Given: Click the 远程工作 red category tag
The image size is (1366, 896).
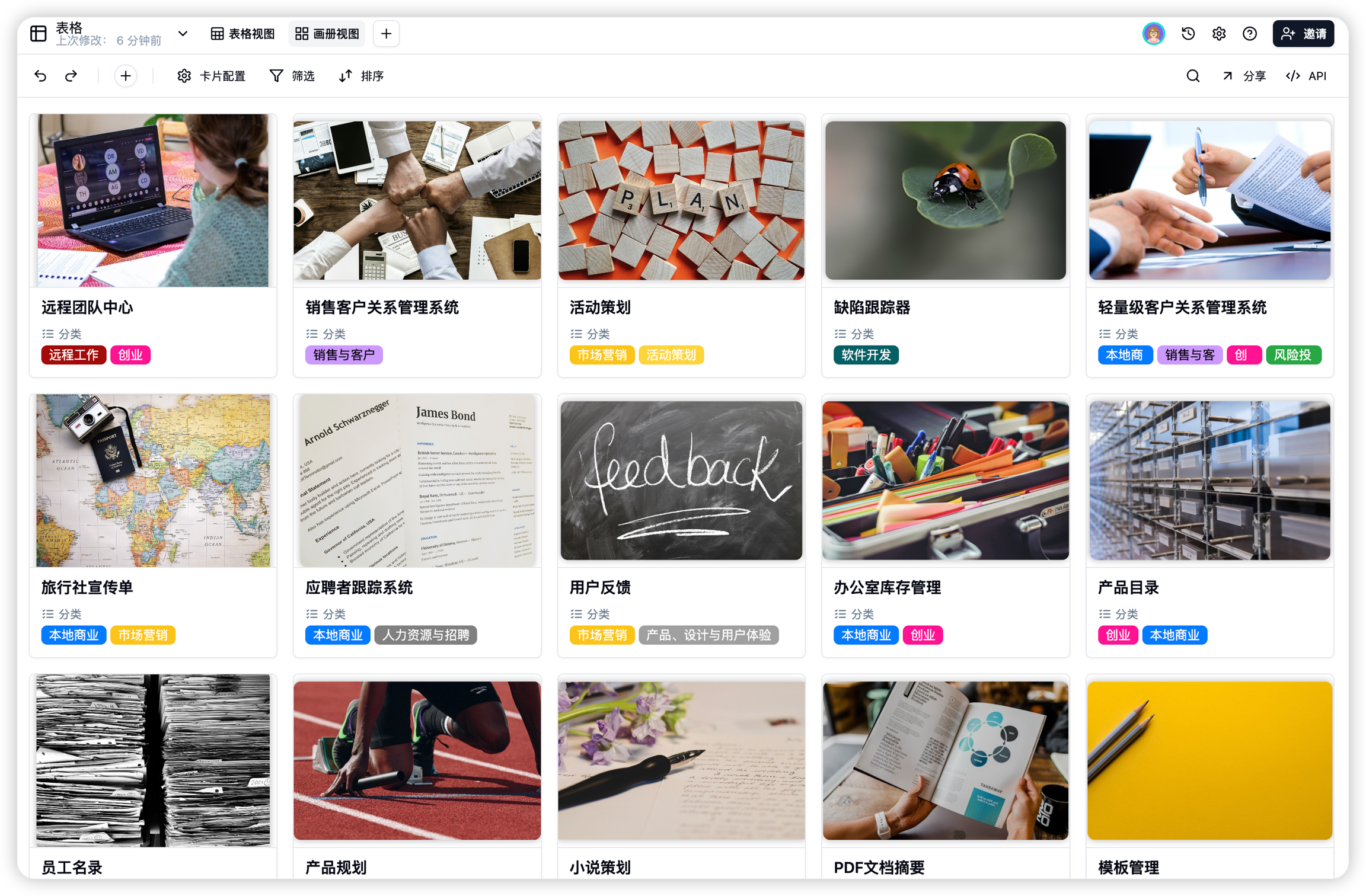Looking at the screenshot, I should tap(74, 355).
